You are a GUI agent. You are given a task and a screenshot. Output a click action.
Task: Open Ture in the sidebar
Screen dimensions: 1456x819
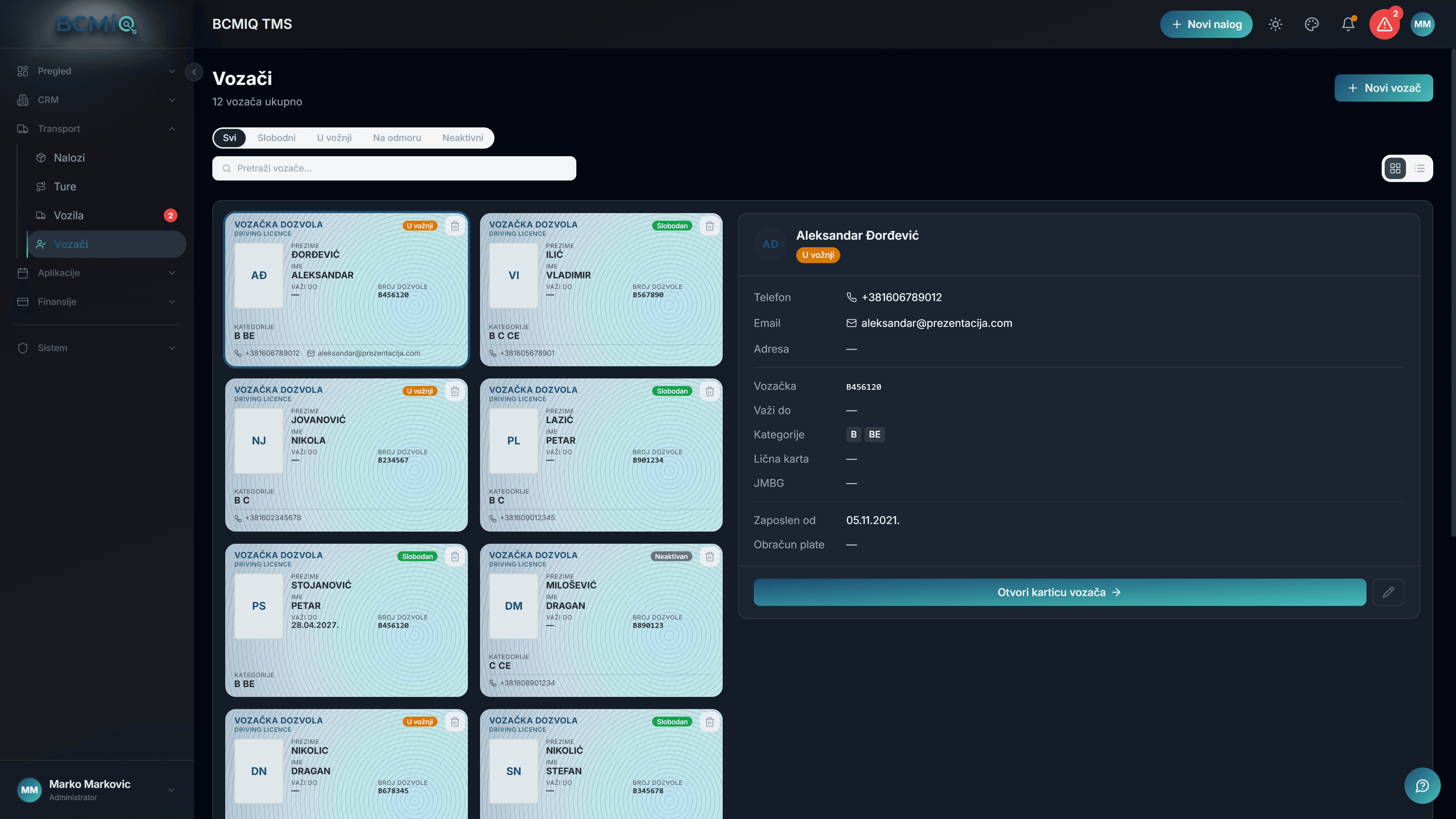coord(107,187)
